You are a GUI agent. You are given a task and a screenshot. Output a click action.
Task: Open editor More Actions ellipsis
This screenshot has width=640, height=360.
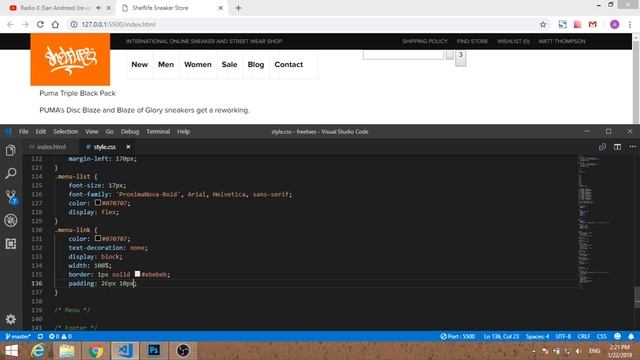pyautogui.click(x=632, y=147)
